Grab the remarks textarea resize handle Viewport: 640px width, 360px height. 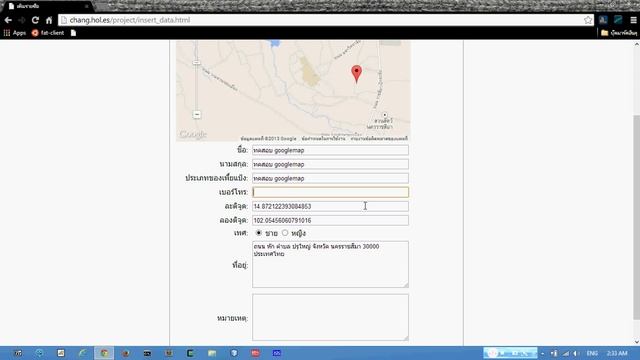pyautogui.click(x=405, y=338)
